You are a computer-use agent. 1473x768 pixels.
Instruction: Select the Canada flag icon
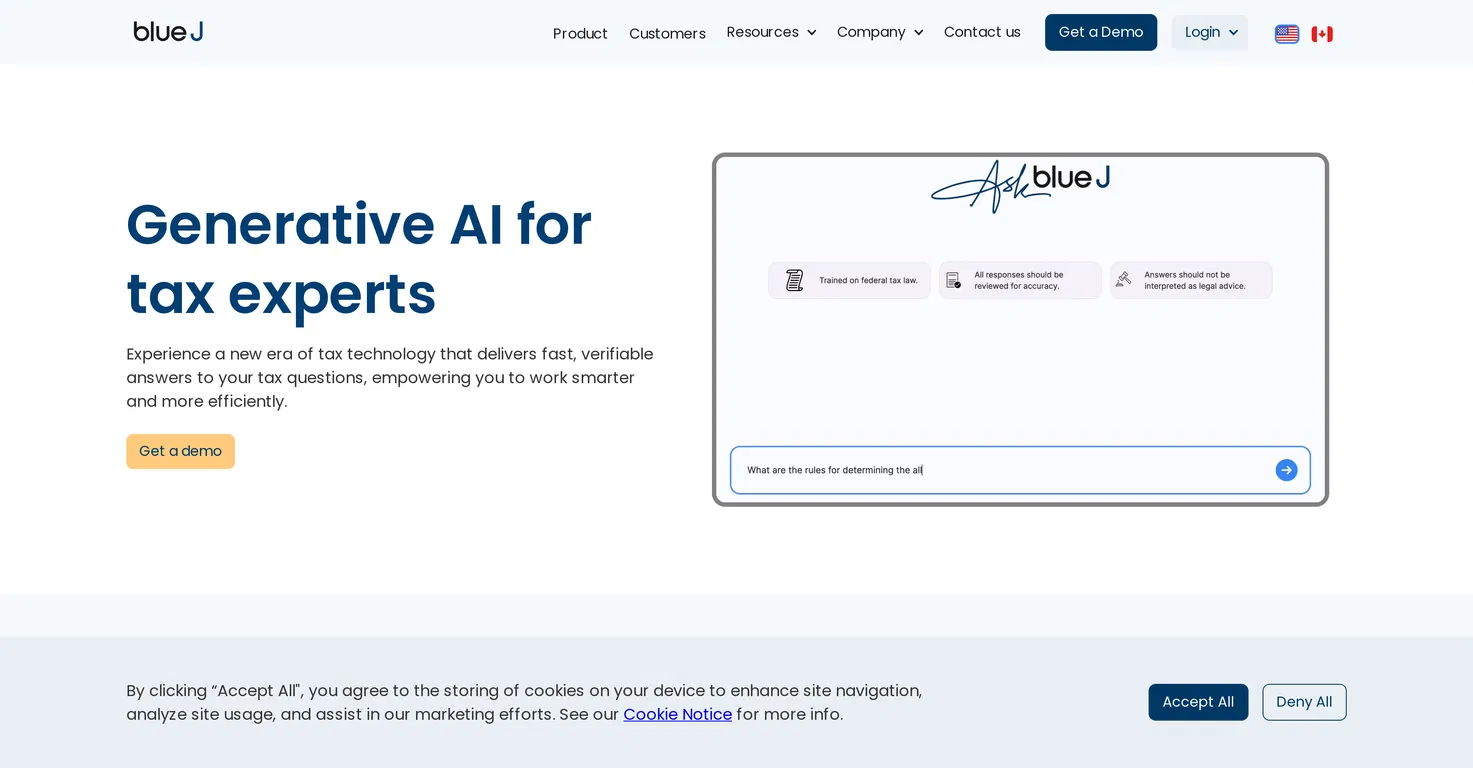tap(1322, 34)
